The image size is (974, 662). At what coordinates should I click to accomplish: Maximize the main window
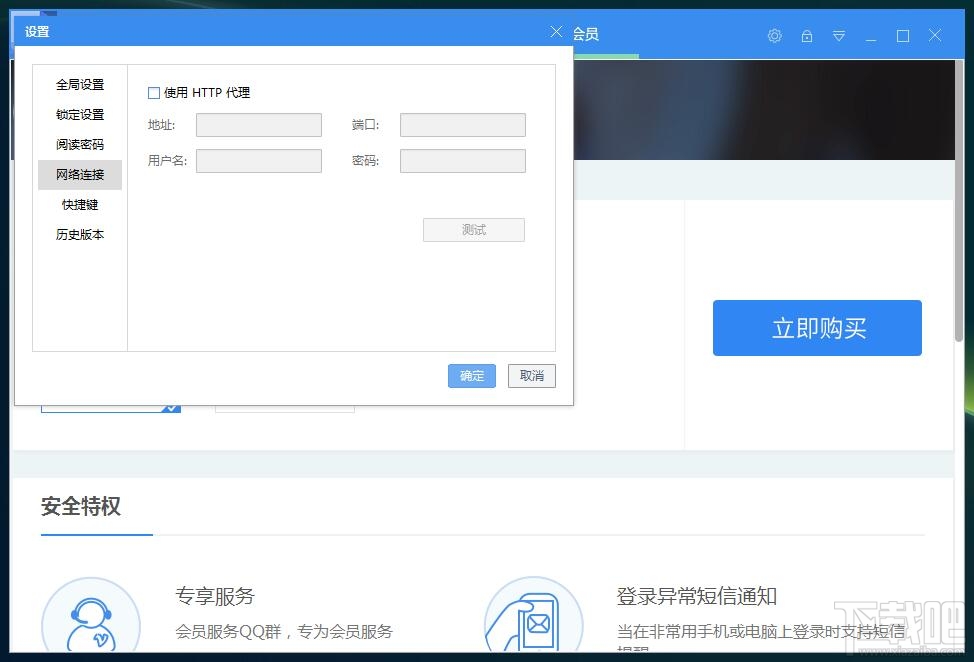coord(903,35)
